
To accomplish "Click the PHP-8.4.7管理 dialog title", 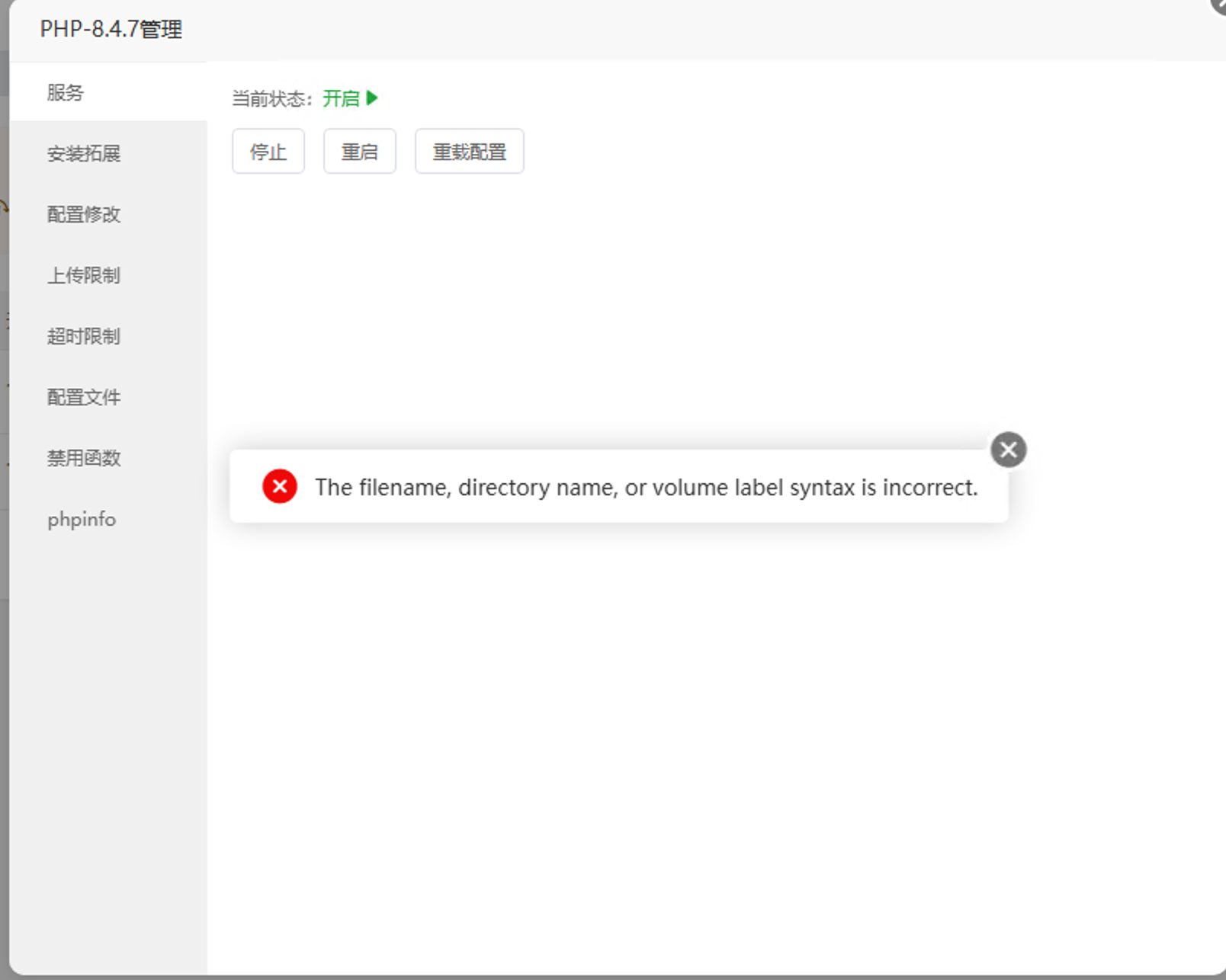I will pyautogui.click(x=111, y=30).
